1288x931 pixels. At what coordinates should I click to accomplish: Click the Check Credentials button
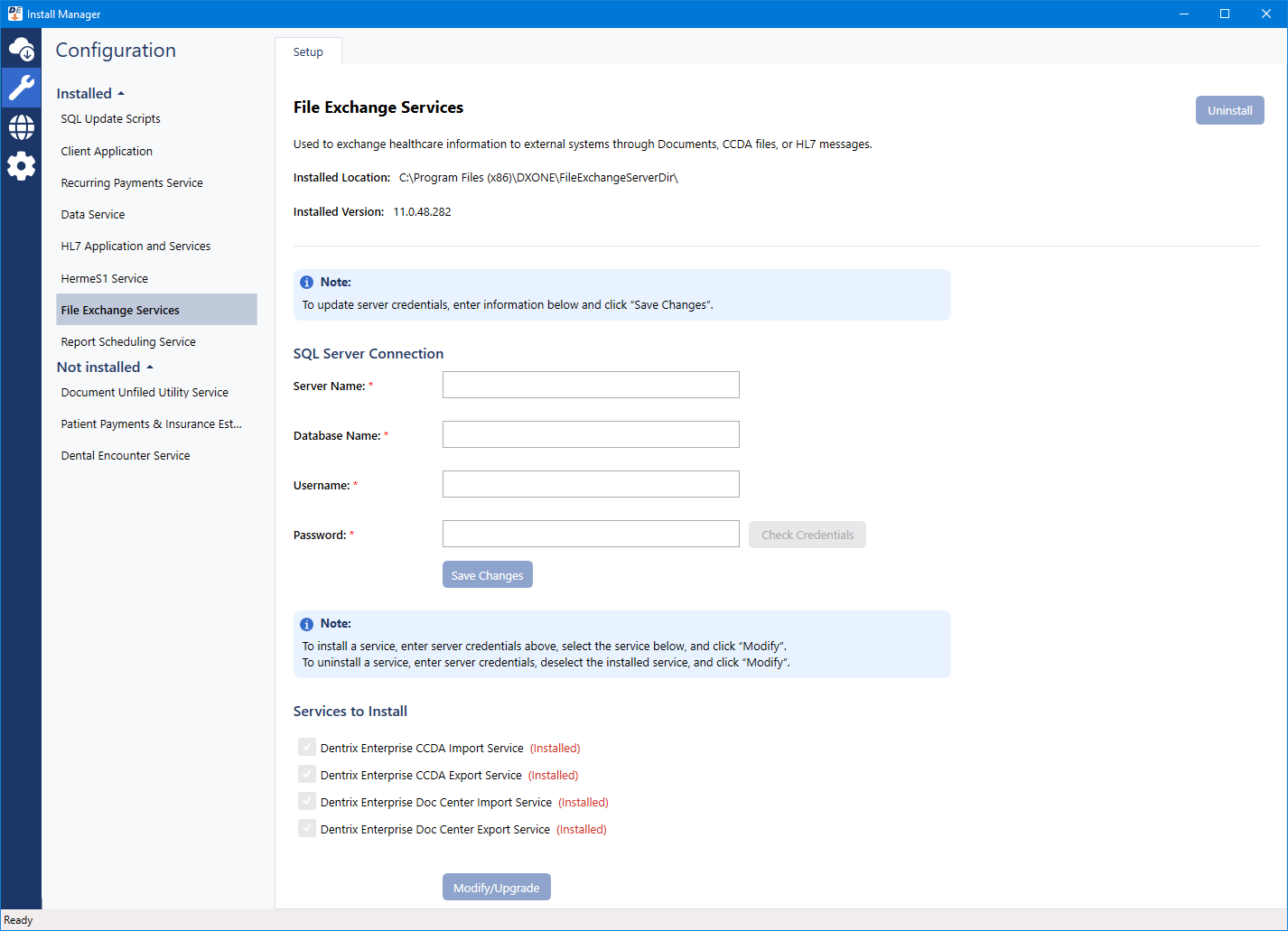[807, 535]
